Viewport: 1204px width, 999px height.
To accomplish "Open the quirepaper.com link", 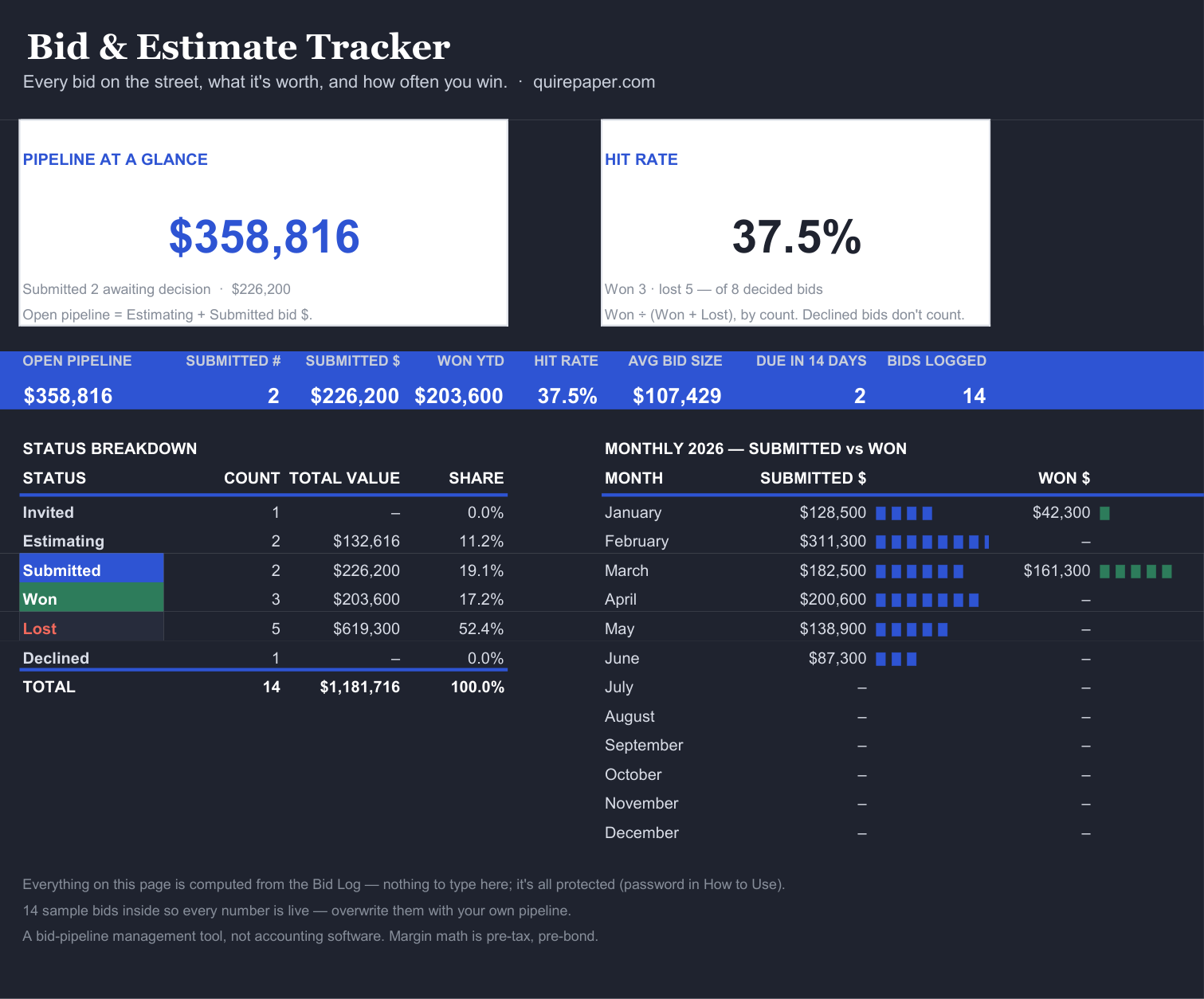I will tap(594, 82).
